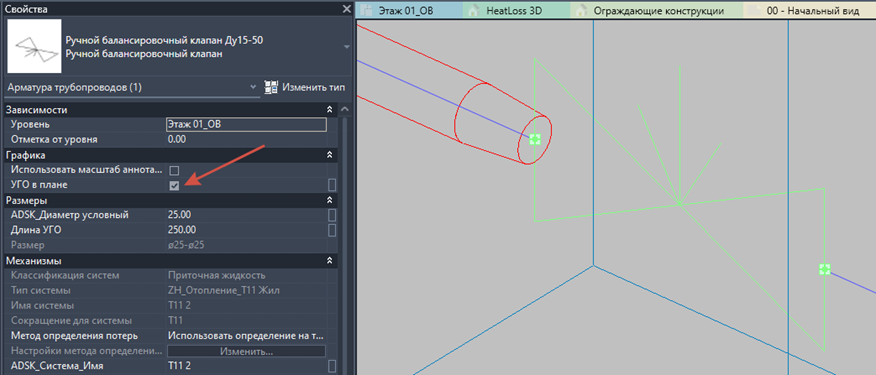The width and height of the screenshot is (876, 375).
Task: Open the type selector dropdown arrow
Action: coord(346,47)
